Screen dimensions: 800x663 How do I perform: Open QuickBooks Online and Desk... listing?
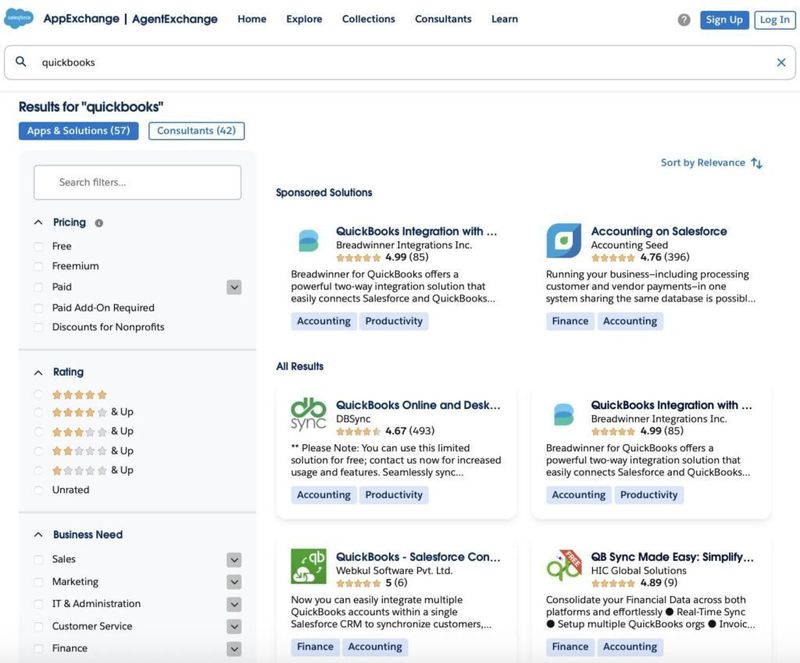pos(418,405)
